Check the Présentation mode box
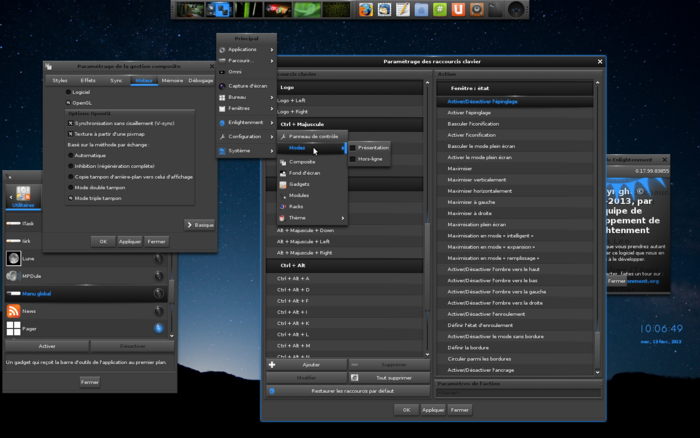This screenshot has height=438, width=700. [x=351, y=147]
